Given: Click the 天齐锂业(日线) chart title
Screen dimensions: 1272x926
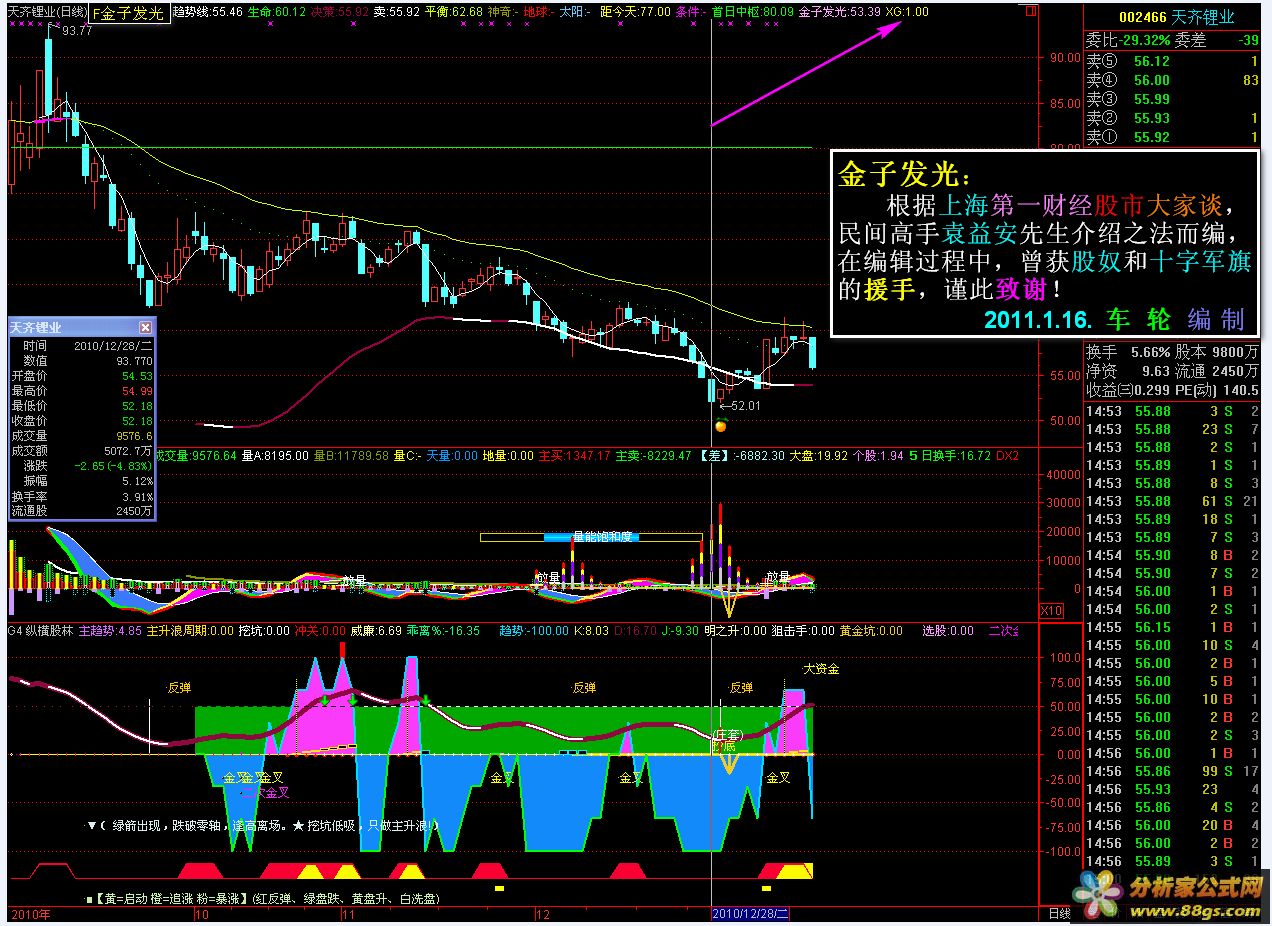Looking at the screenshot, I should click(x=46, y=12).
